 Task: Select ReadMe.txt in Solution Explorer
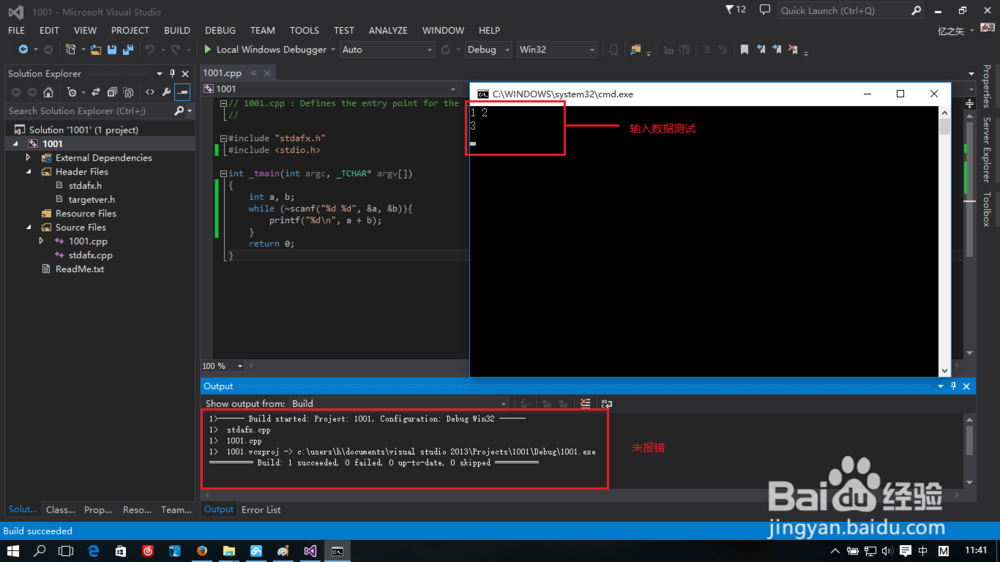pos(79,269)
